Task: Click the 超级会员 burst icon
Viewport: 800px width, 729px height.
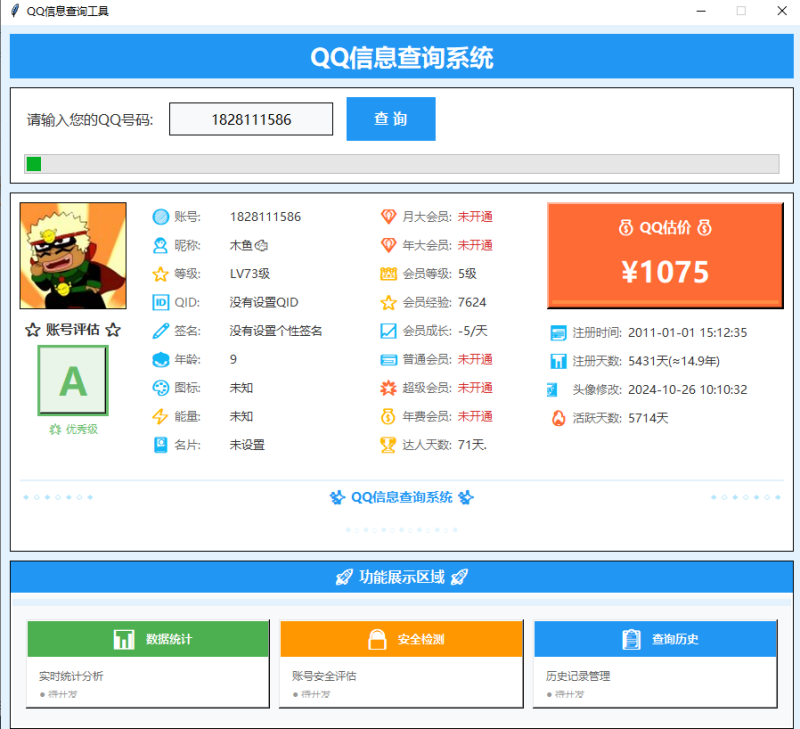Action: point(388,388)
